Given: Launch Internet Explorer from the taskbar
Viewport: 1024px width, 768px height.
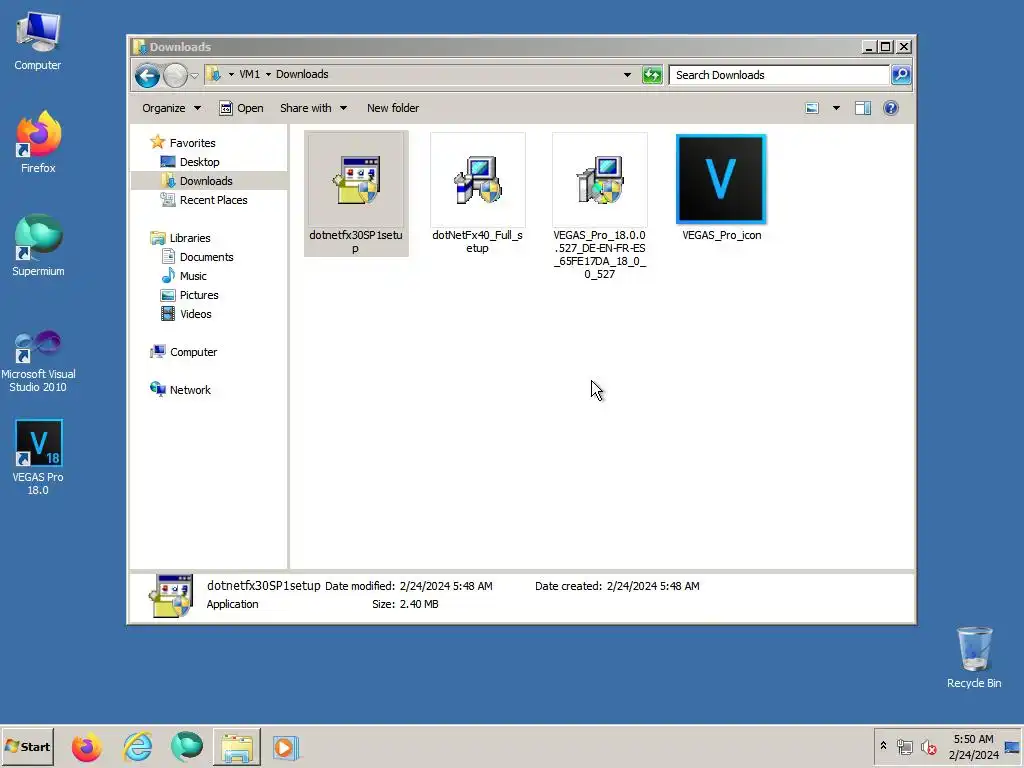Looking at the screenshot, I should tap(137, 747).
